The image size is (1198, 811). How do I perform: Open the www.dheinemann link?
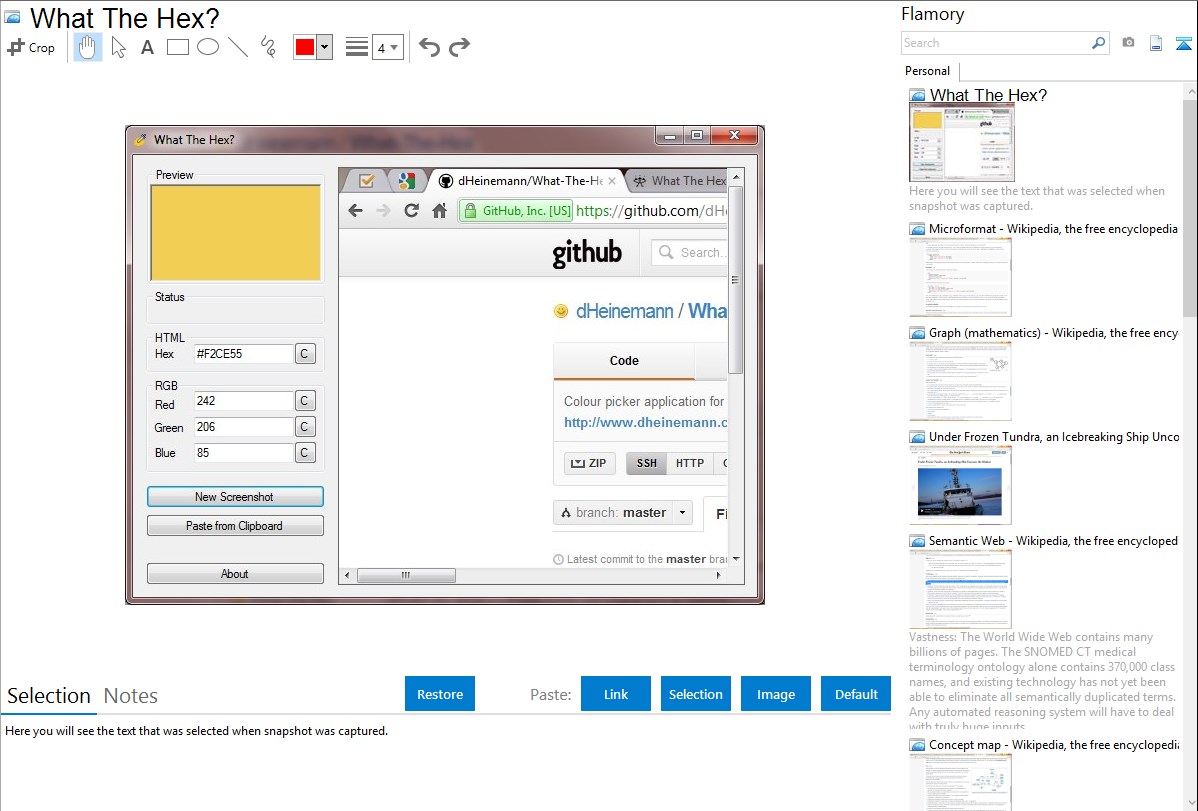pos(646,422)
